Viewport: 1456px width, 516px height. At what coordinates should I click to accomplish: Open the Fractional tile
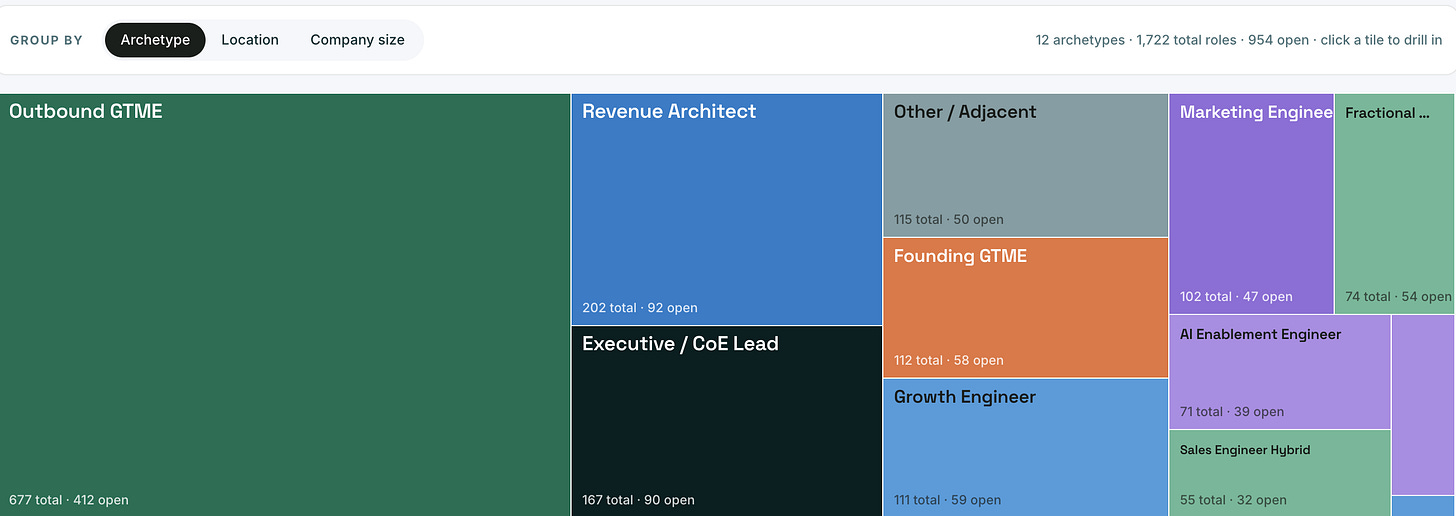point(1395,204)
